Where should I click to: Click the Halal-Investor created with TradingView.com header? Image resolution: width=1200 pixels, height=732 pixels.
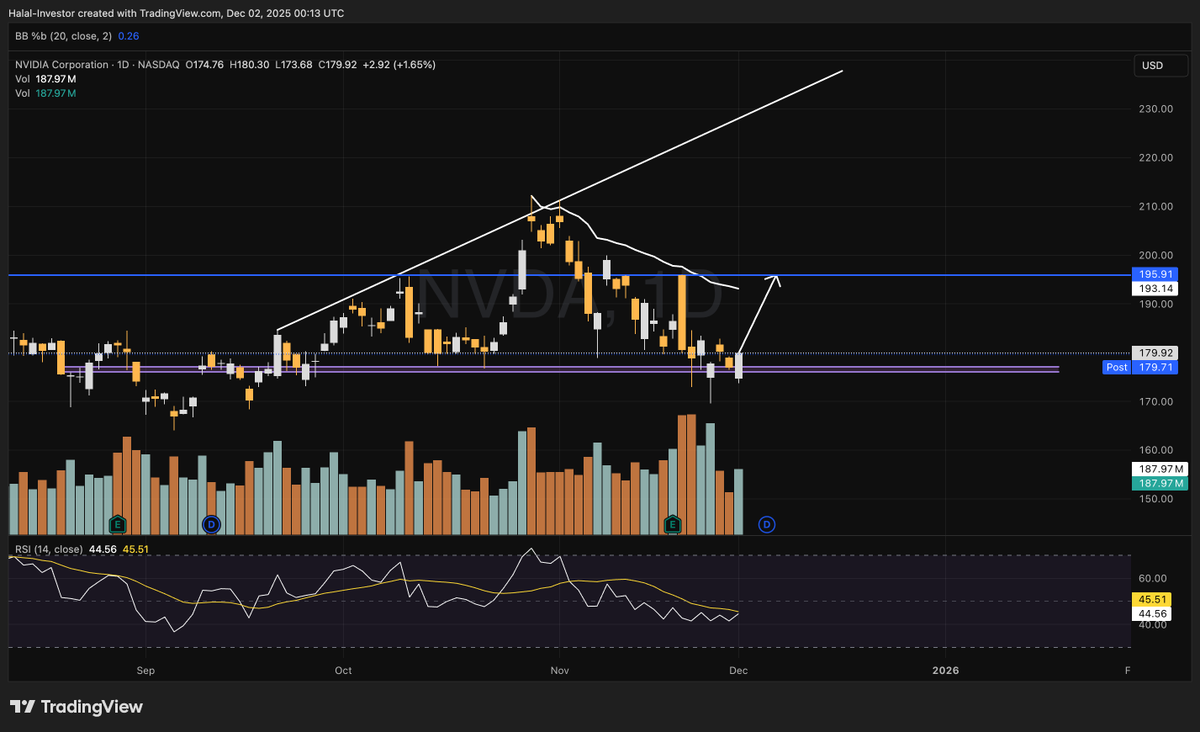(178, 14)
